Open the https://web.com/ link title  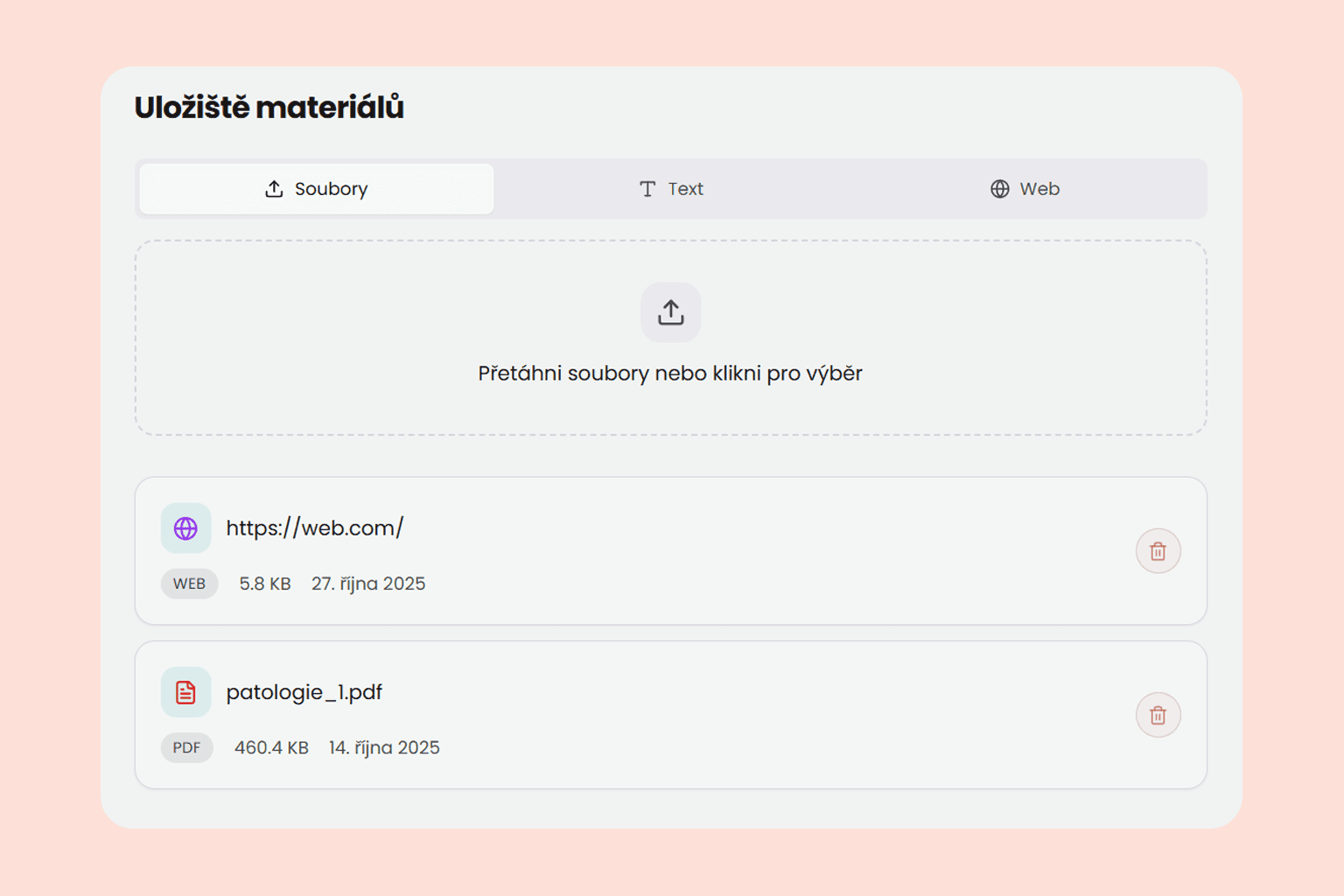315,528
